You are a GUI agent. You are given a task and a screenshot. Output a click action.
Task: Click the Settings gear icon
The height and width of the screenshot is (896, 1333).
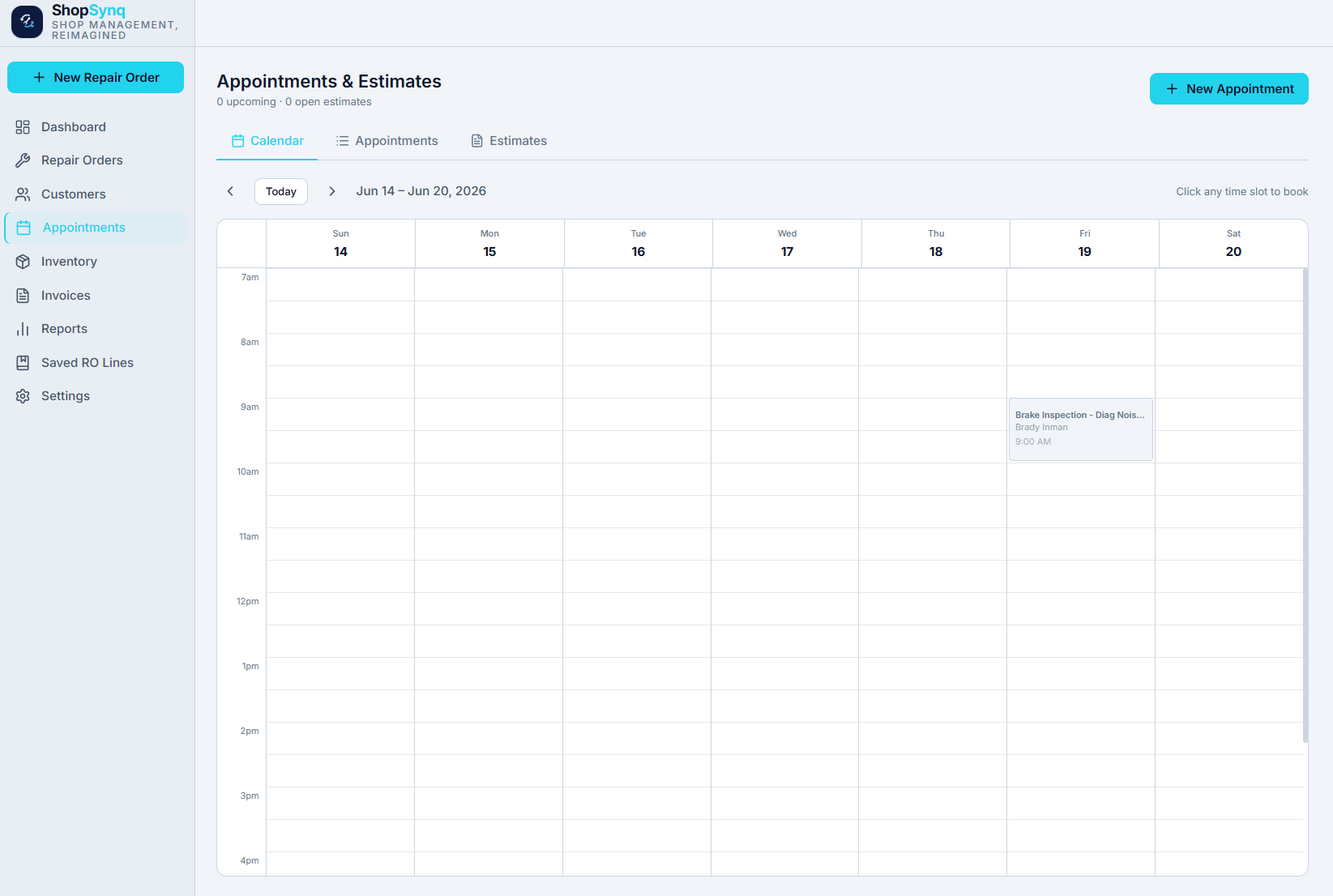click(x=23, y=396)
